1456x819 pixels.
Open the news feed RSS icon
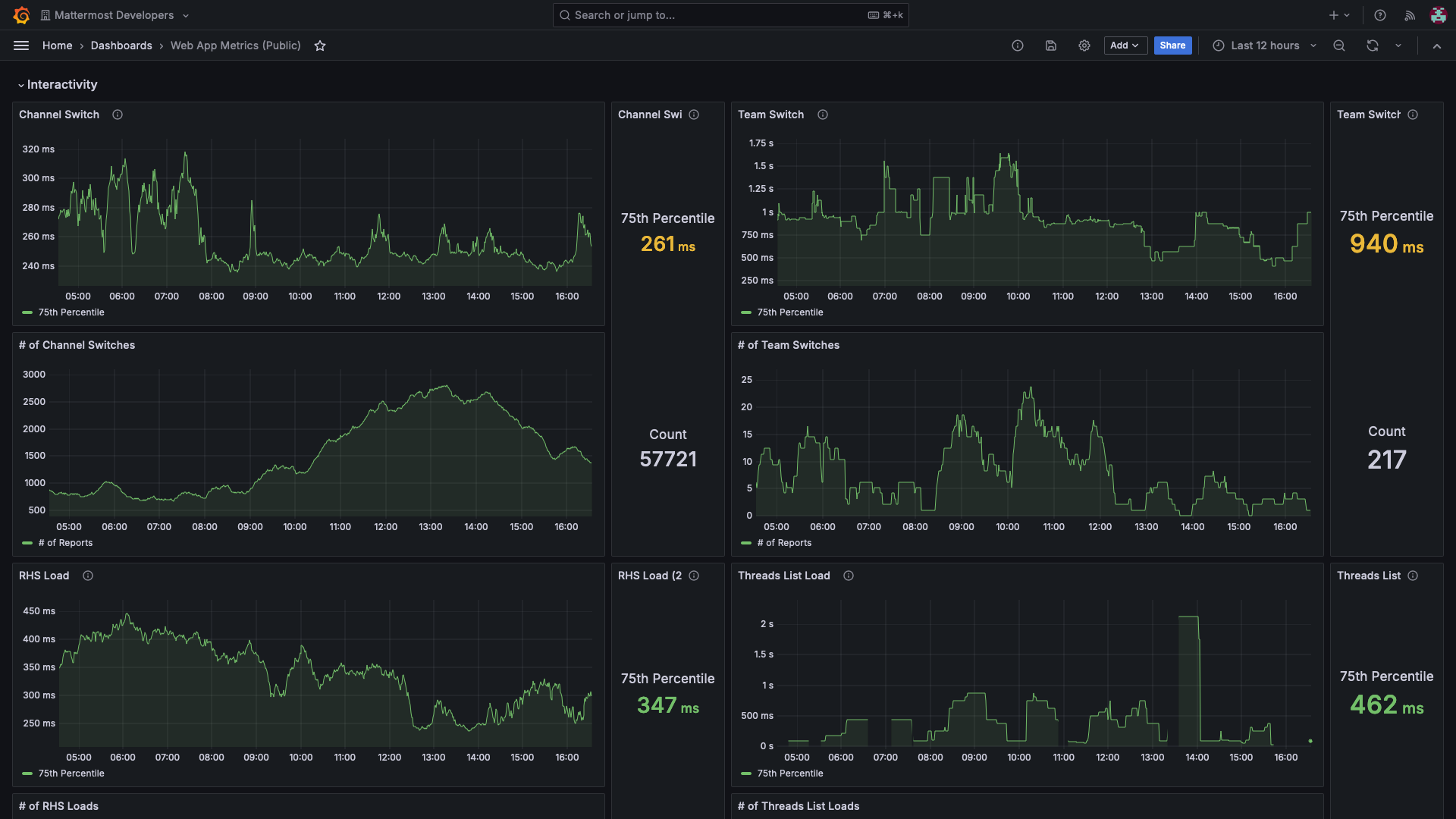[1410, 15]
